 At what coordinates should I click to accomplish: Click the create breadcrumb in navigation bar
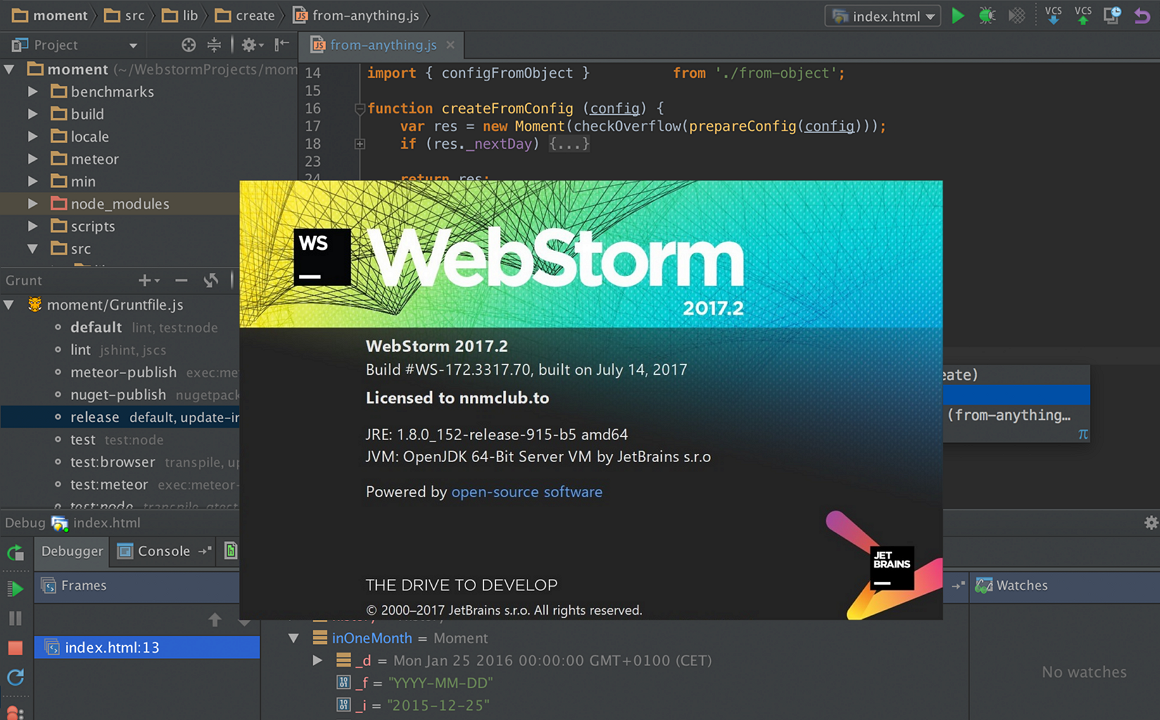(245, 16)
